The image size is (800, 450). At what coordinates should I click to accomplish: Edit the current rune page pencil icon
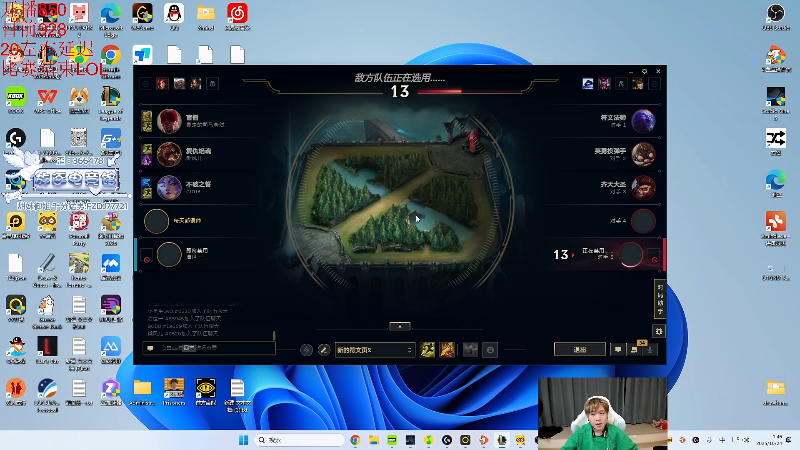[323, 350]
